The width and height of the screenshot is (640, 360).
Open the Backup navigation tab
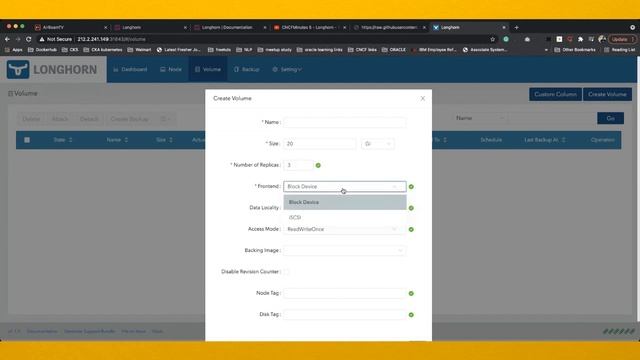click(x=247, y=69)
